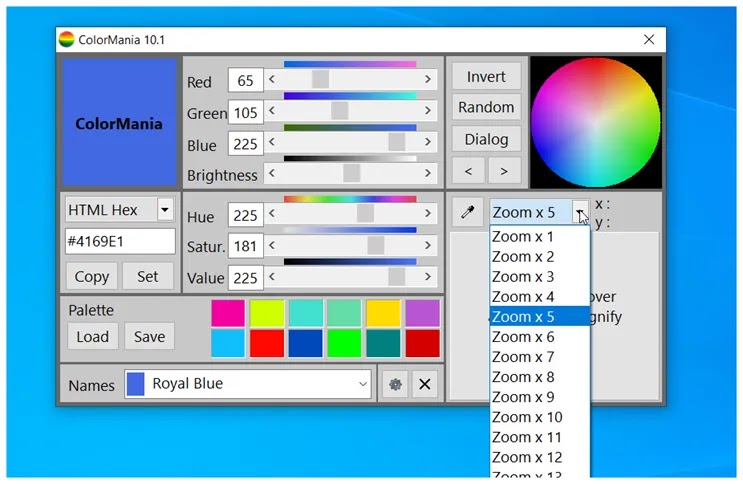Viewport: 743px width, 484px height.
Task: Open settings with the gear icon
Action: (395, 384)
